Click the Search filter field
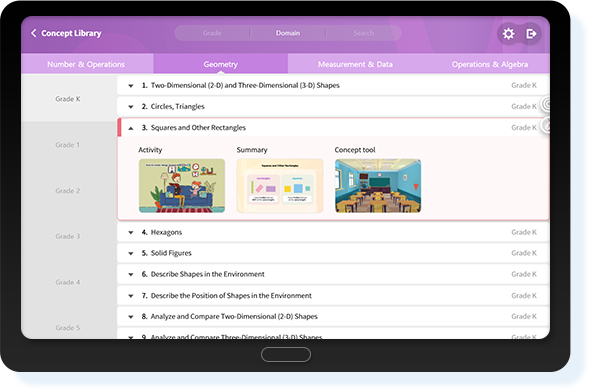Image resolution: width=589 pixels, height=390 pixels. click(363, 33)
